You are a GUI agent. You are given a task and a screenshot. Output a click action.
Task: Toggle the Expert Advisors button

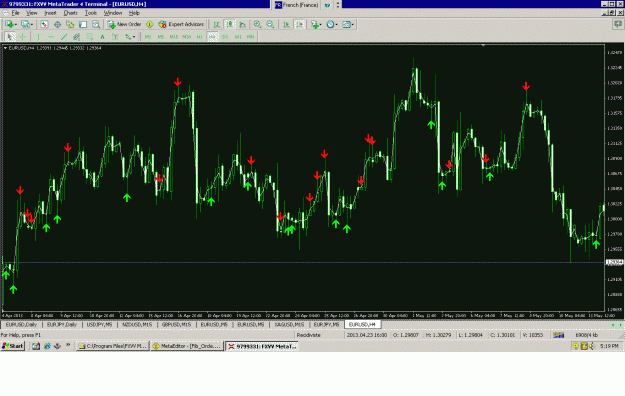181,24
